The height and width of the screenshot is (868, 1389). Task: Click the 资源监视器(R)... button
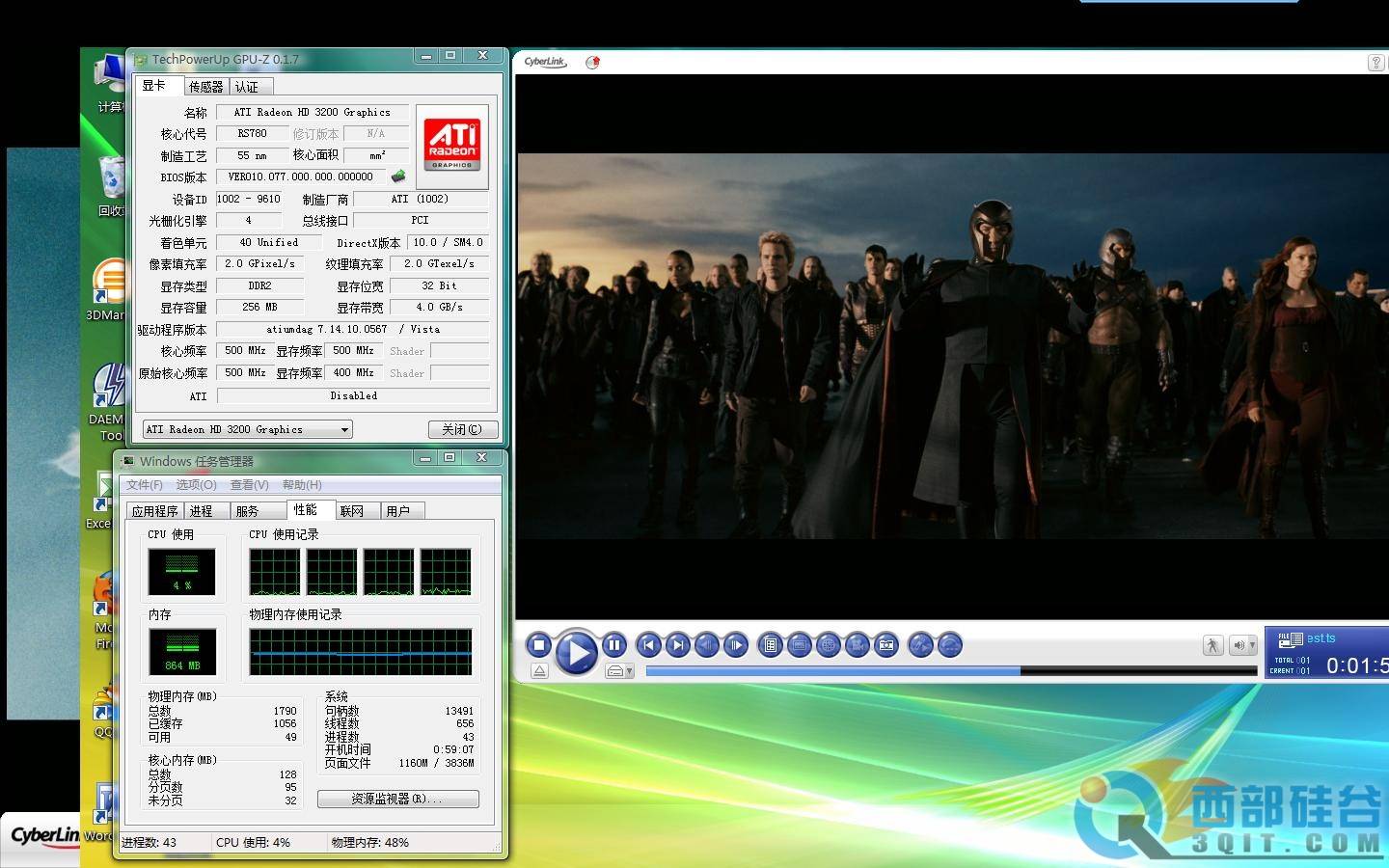397,799
